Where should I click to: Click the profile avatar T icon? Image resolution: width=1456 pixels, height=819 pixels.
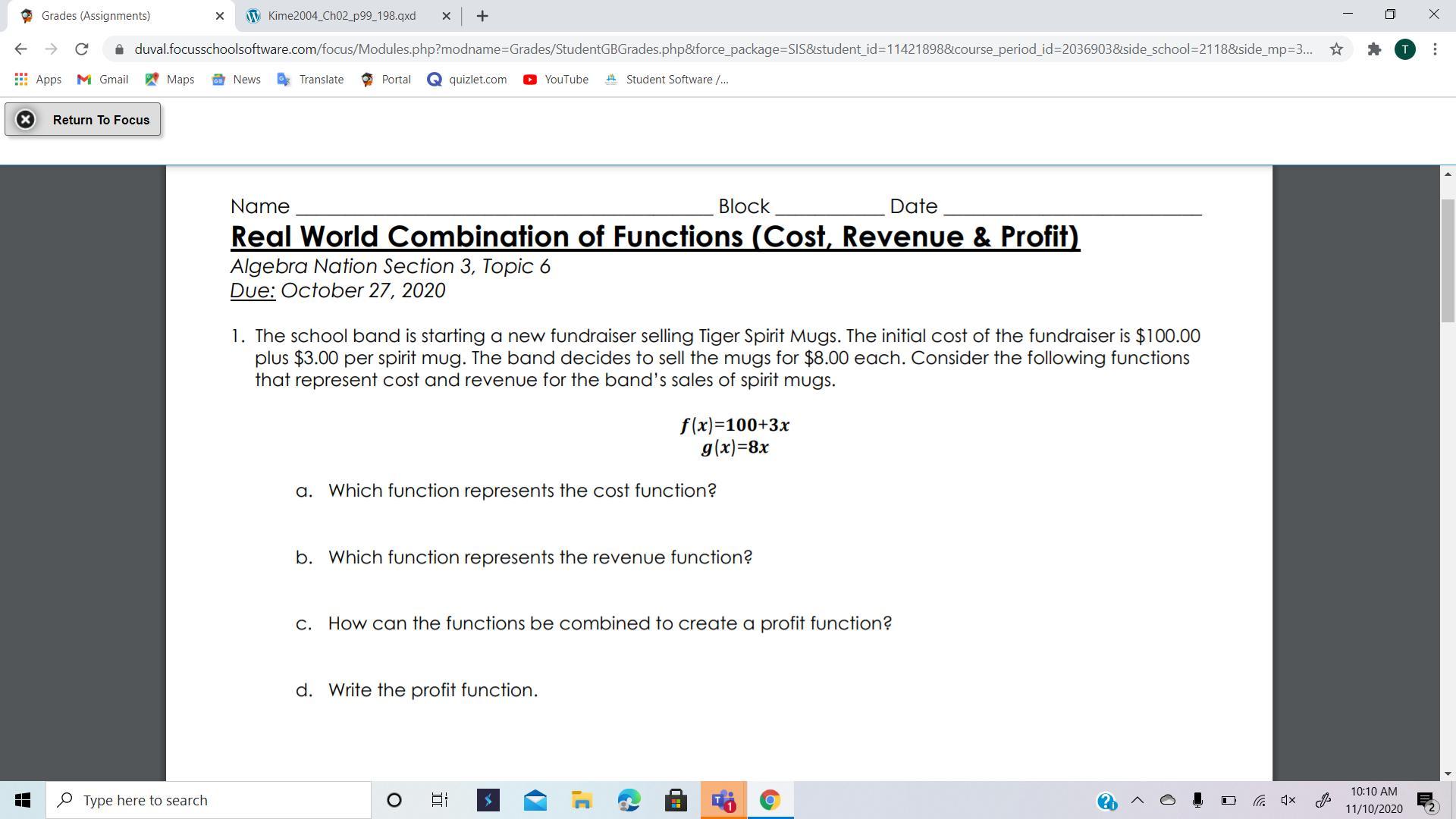1404,49
